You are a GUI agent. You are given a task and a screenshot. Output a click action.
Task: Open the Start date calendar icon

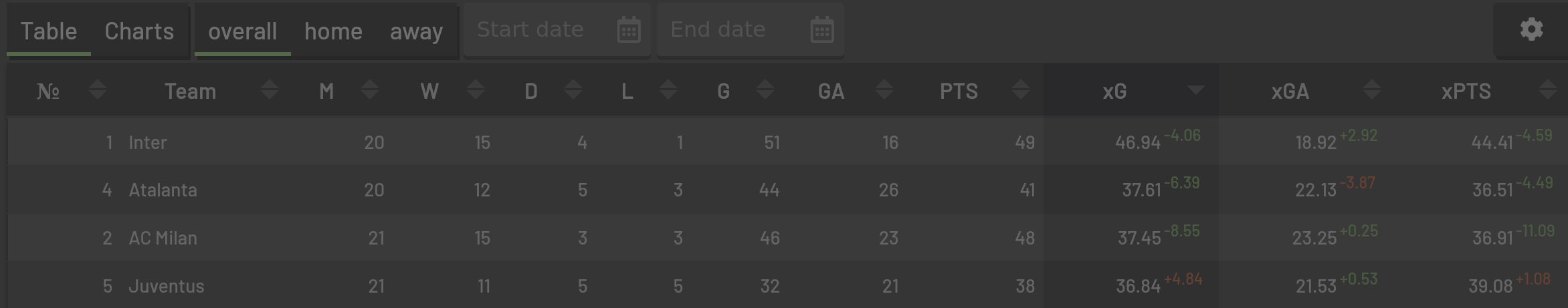[628, 30]
